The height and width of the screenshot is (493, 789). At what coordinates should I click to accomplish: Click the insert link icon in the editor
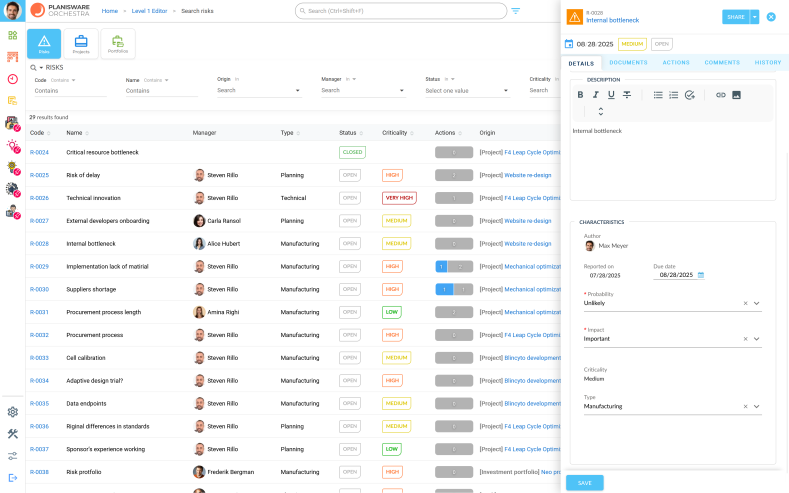[720, 95]
